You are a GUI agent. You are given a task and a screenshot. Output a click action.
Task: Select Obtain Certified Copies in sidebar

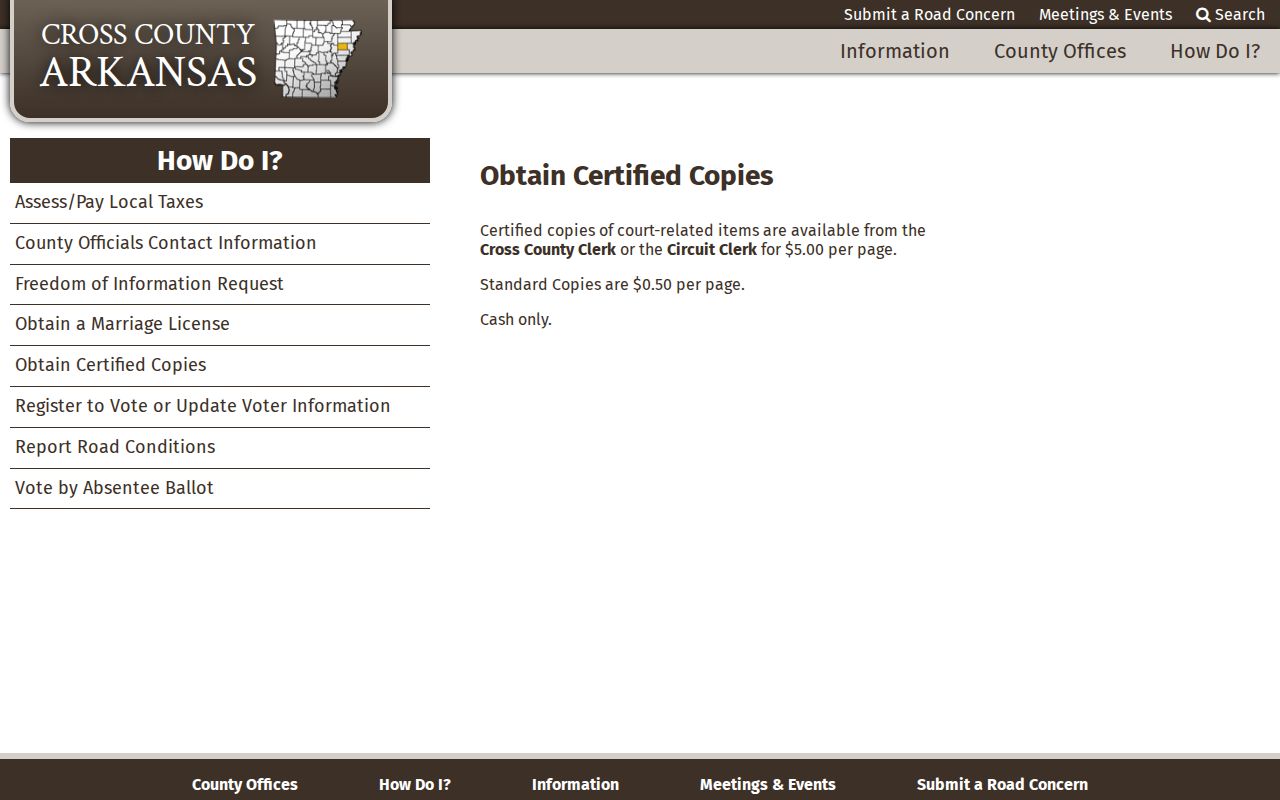[220, 365]
